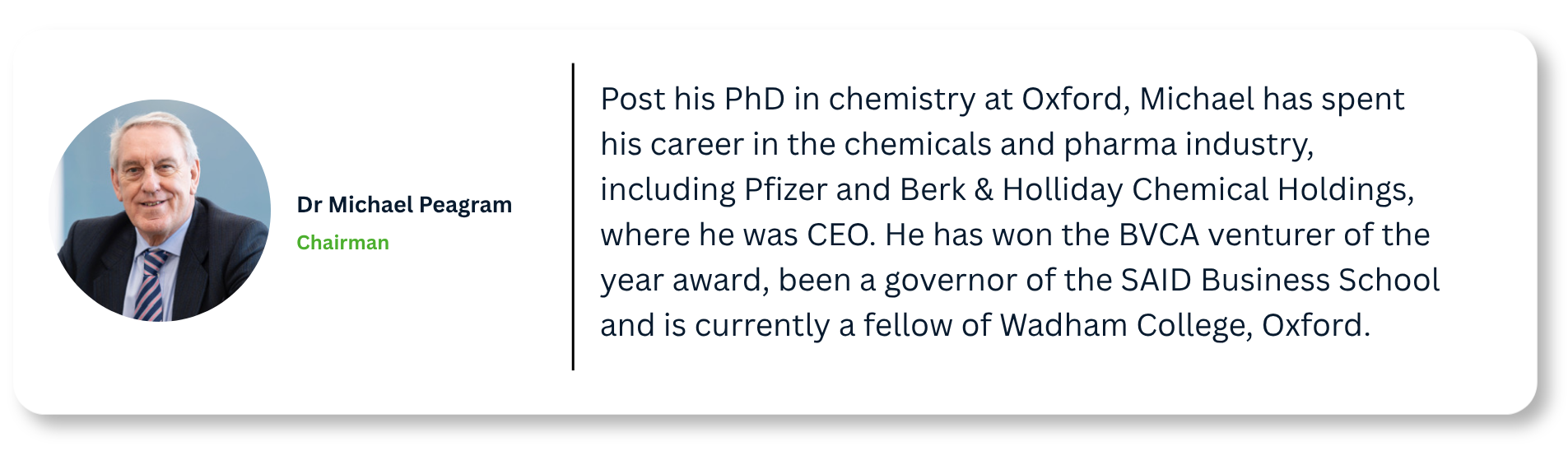This screenshot has height=451, width=1568.
Task: Click the green Chairman title
Action: (342, 243)
